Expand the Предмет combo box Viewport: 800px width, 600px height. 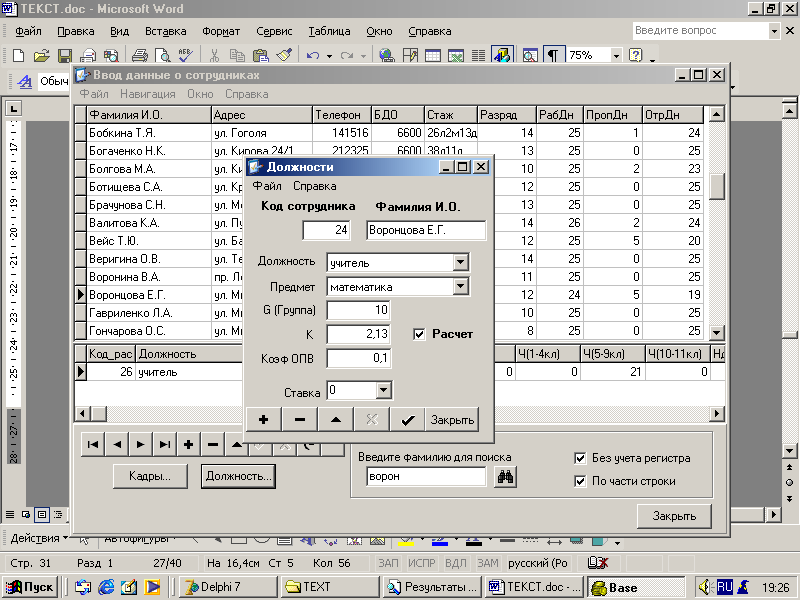click(460, 287)
